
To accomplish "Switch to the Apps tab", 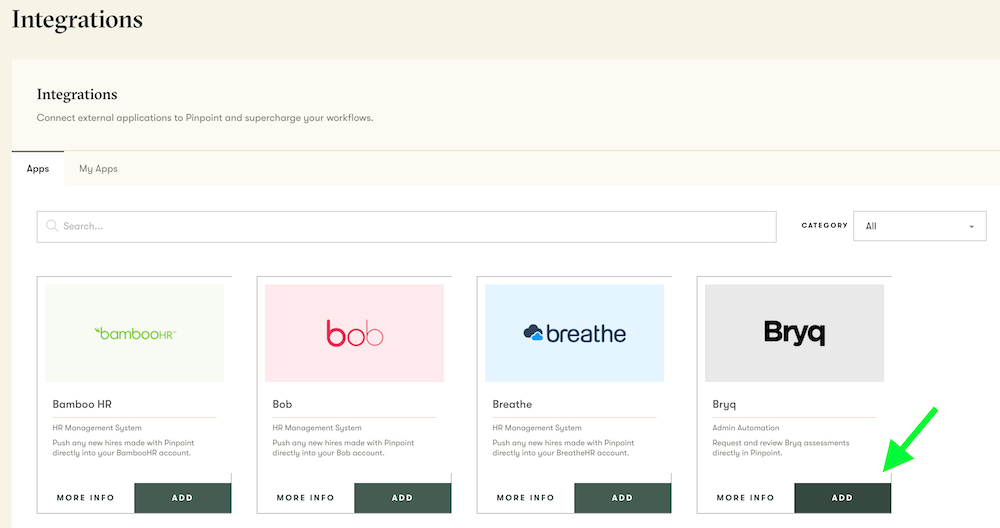I will coord(38,169).
